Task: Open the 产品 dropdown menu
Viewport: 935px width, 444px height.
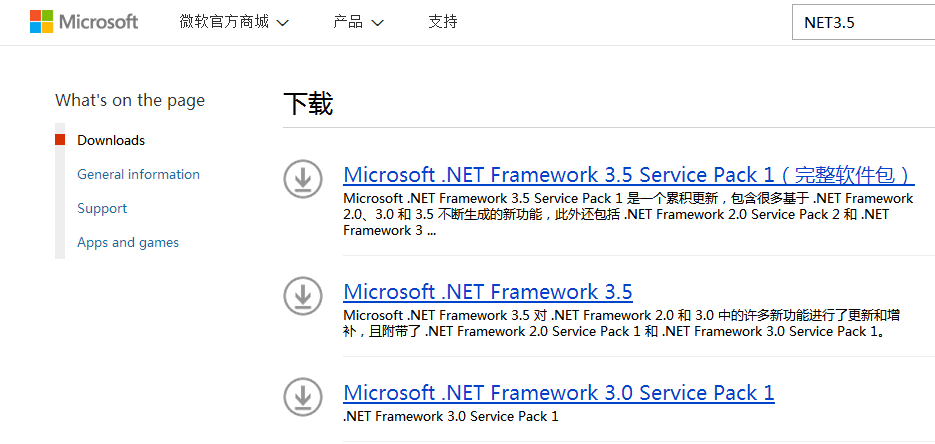Action: click(358, 22)
